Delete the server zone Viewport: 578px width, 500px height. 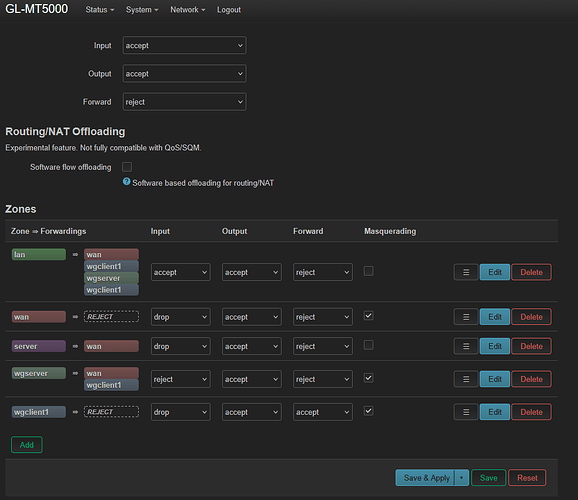click(x=531, y=346)
